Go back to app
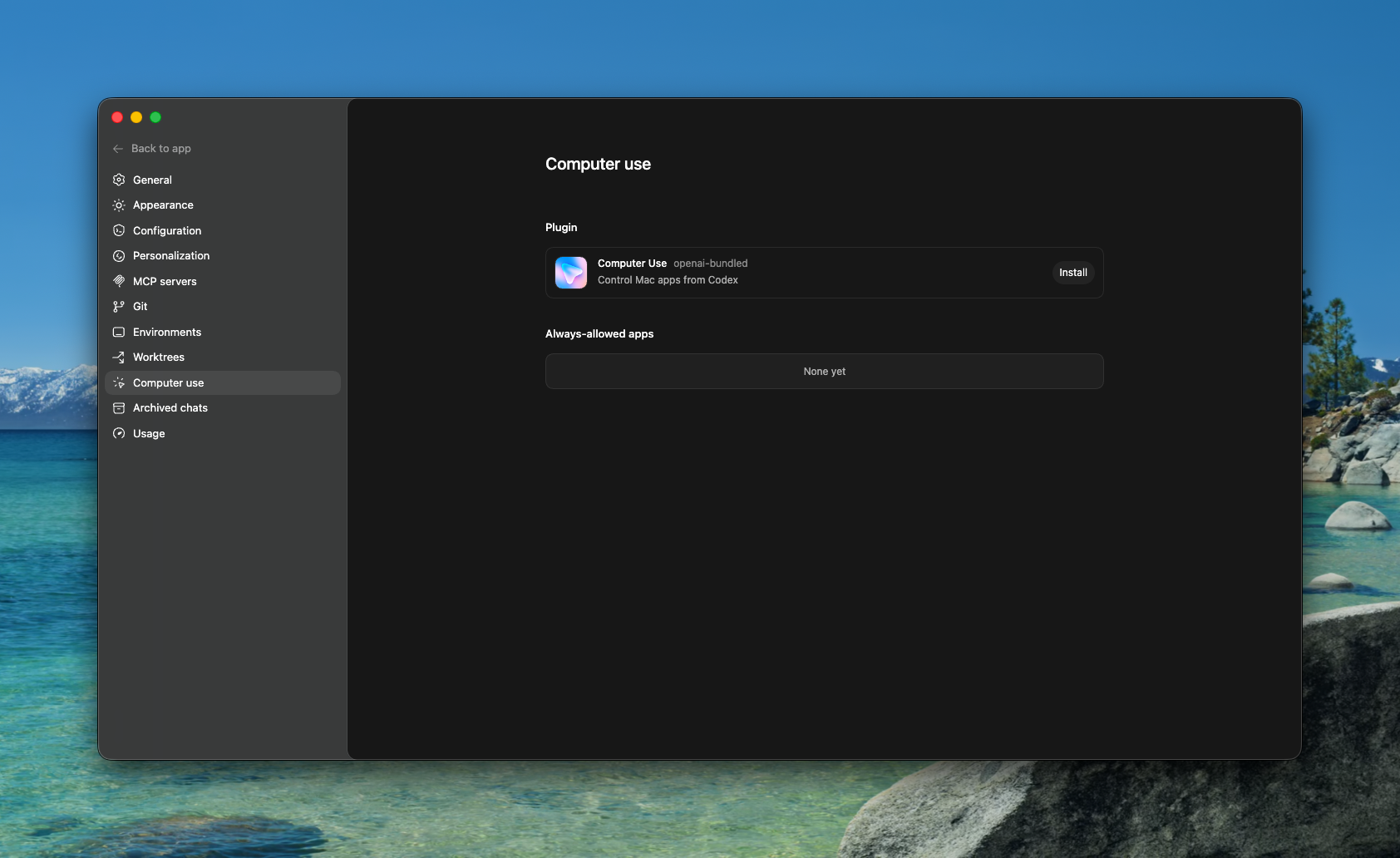Image resolution: width=1400 pixels, height=858 pixels. pyautogui.click(x=160, y=149)
